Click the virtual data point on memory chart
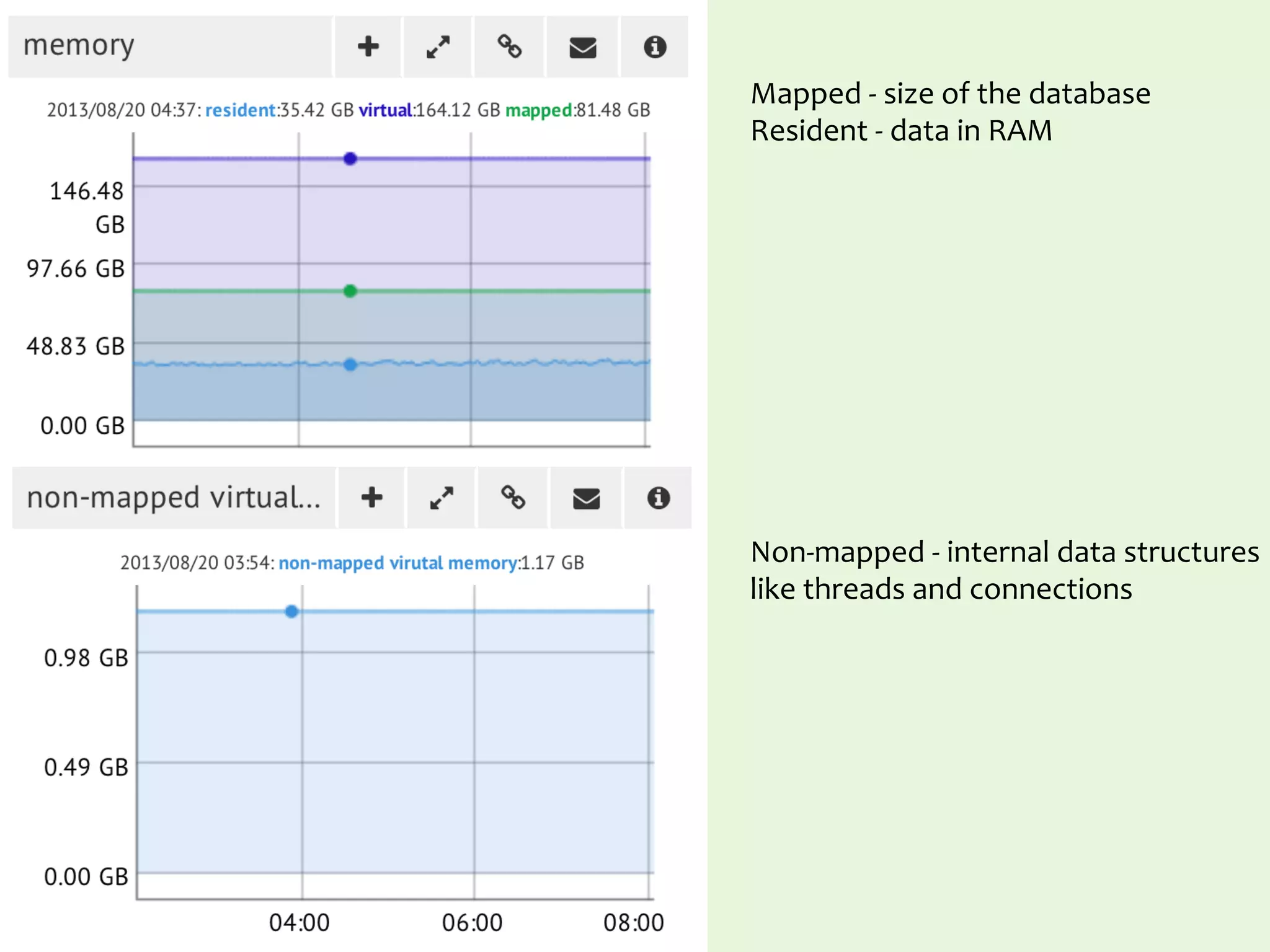 click(350, 159)
